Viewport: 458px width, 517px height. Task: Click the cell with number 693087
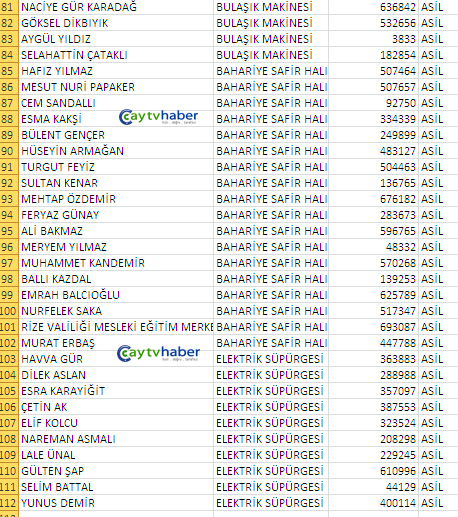point(373,327)
